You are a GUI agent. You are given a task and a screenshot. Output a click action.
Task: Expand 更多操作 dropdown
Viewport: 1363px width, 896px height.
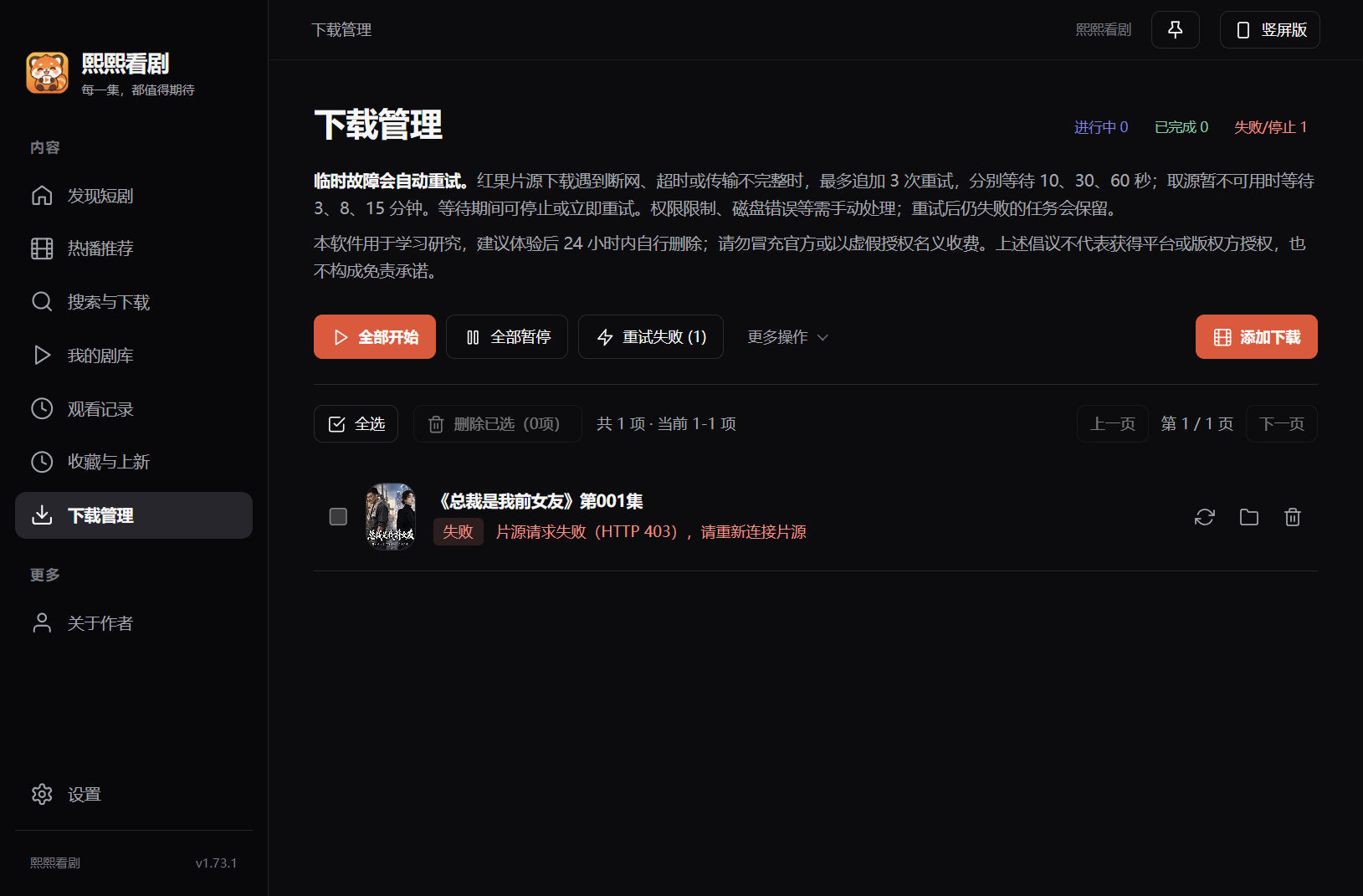coord(787,337)
